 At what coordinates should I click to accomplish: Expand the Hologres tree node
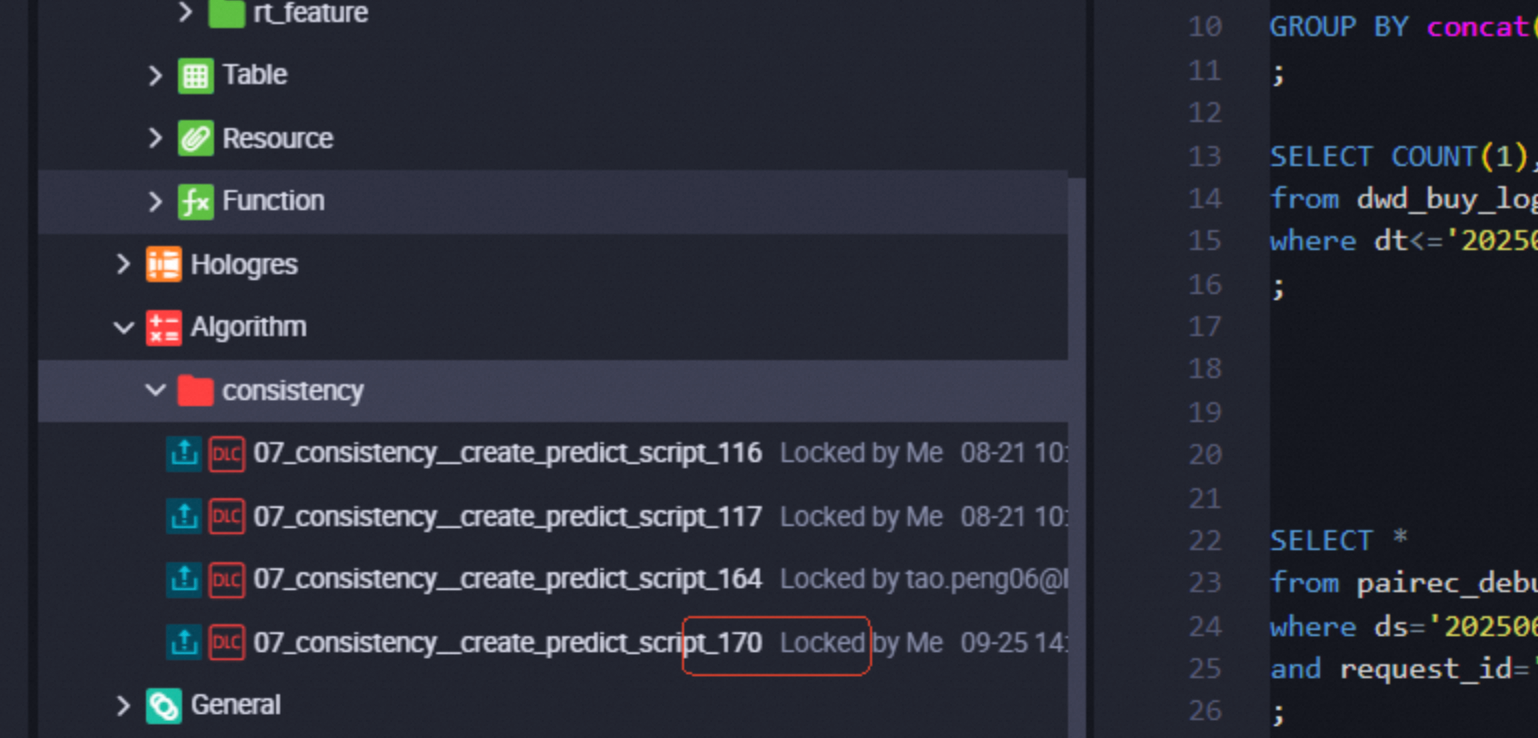point(123,264)
